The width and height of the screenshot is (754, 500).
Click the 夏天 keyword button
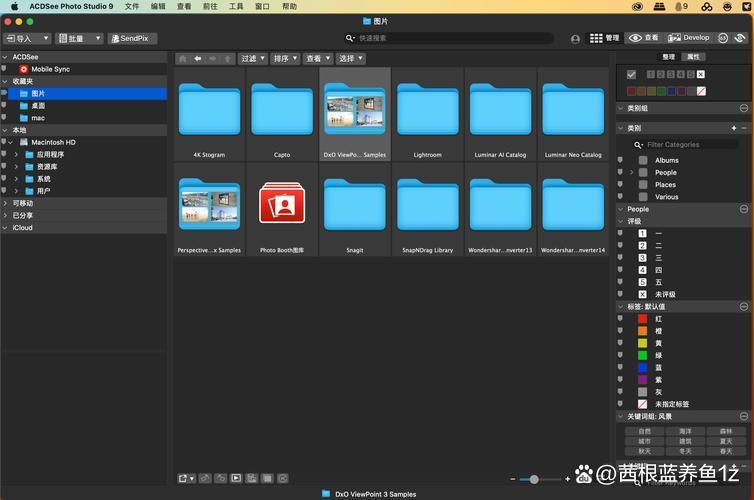click(x=726, y=441)
